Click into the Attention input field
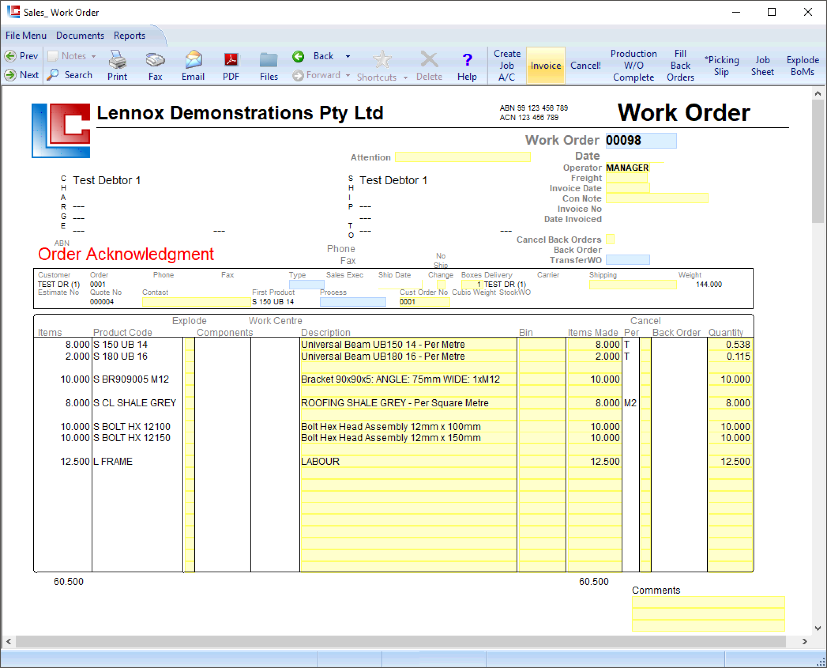The height and width of the screenshot is (668, 827). pyautogui.click(x=462, y=157)
